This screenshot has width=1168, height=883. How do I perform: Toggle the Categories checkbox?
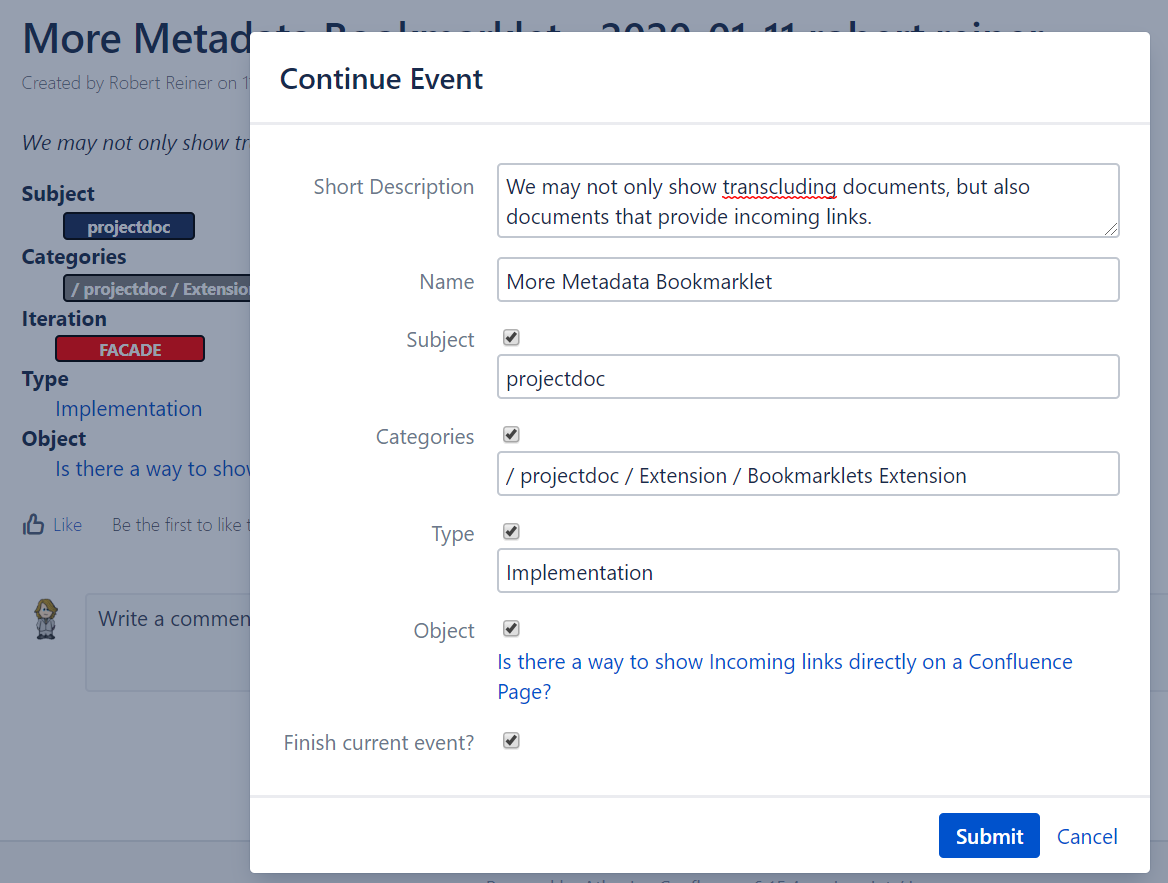click(x=511, y=435)
